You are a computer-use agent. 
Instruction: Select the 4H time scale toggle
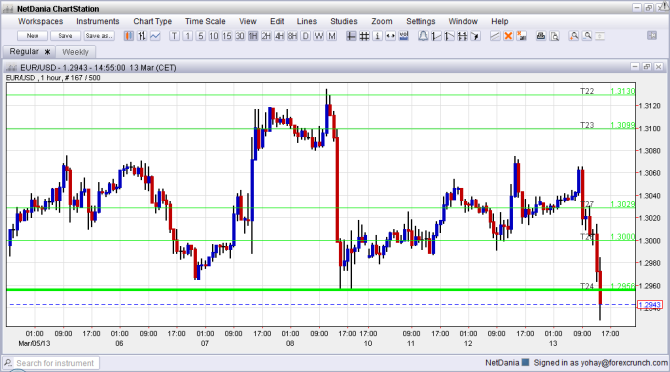coord(279,36)
